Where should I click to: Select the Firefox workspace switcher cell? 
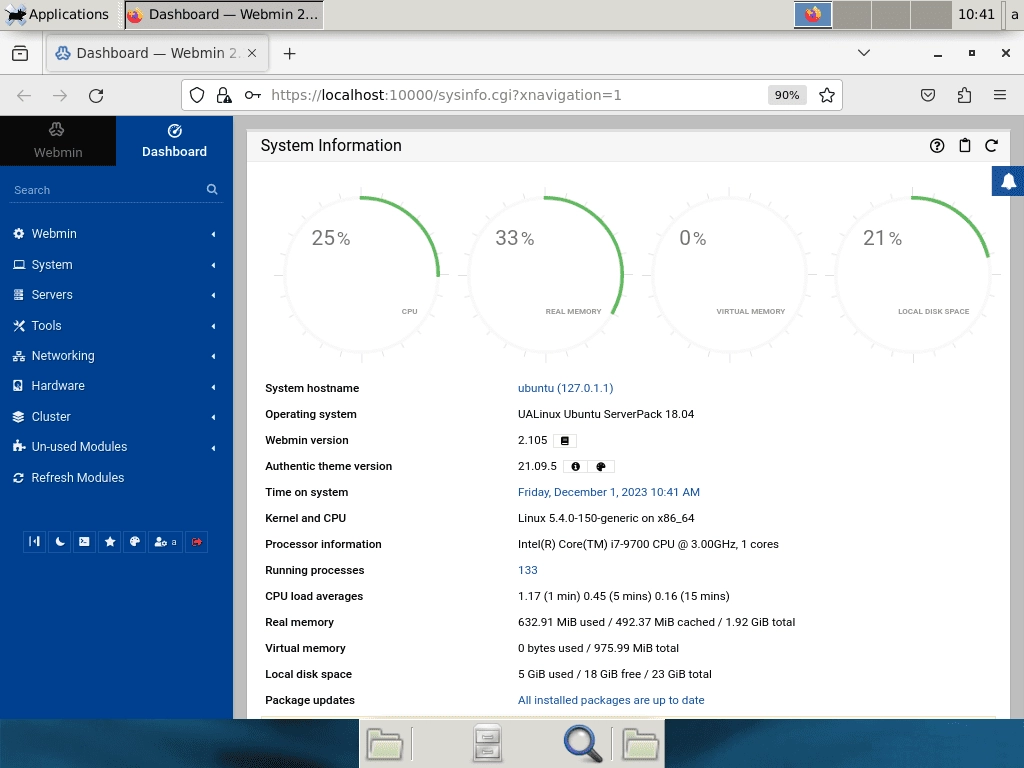pos(812,14)
